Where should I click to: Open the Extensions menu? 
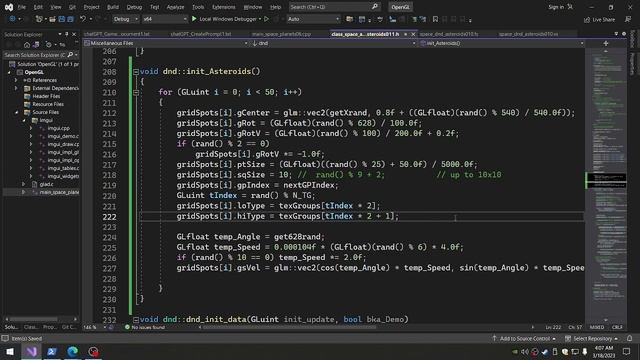224,7
